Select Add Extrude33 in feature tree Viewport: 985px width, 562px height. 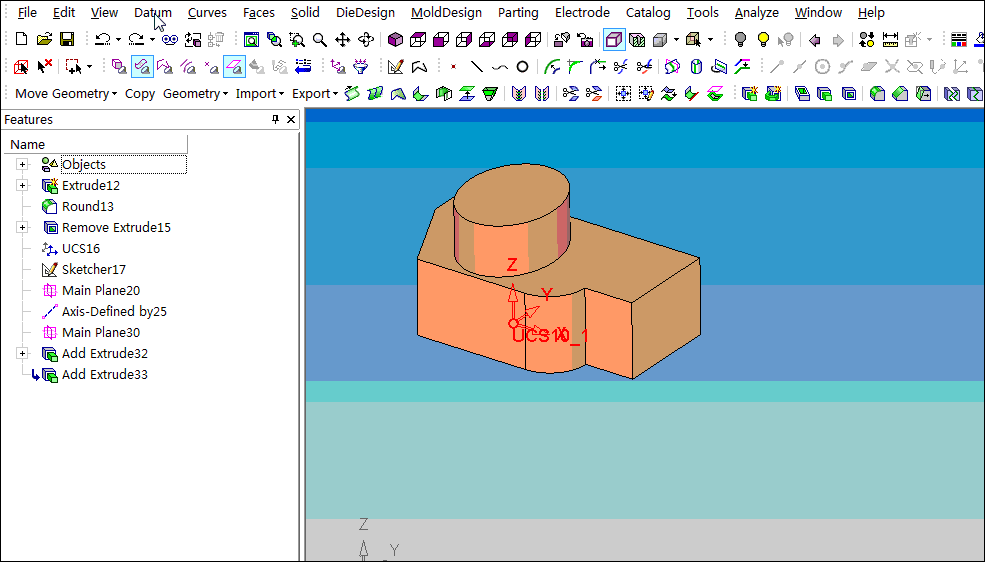pyautogui.click(x=104, y=375)
